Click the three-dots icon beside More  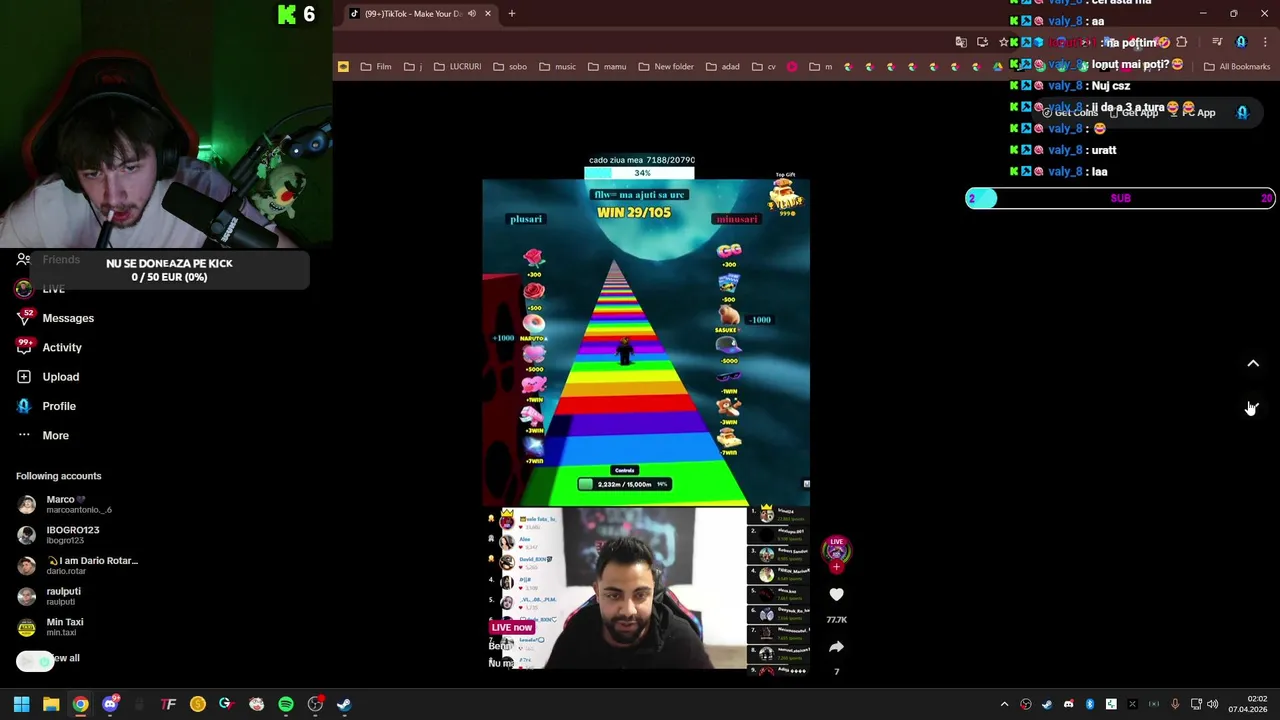click(24, 435)
